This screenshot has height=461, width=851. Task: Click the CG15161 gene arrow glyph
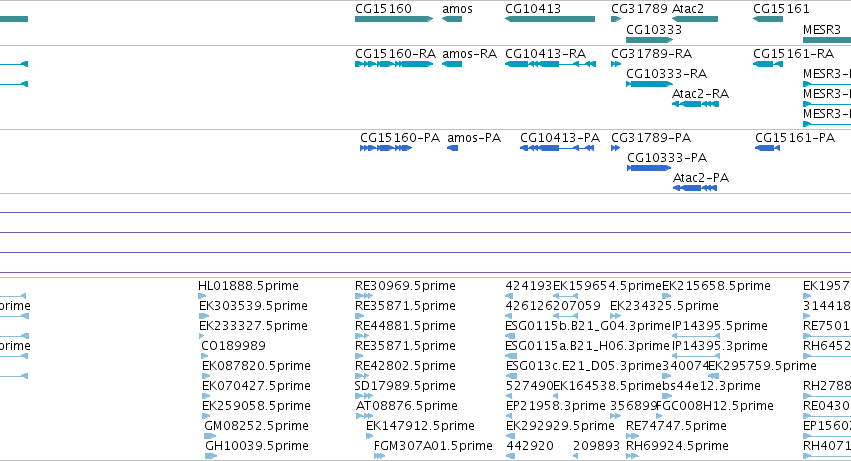[768, 19]
